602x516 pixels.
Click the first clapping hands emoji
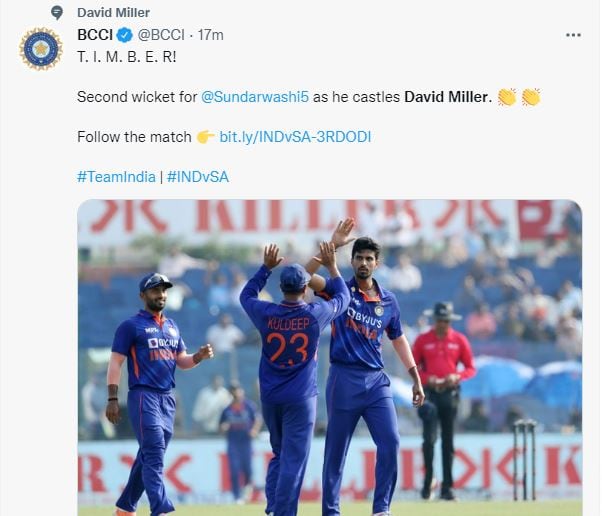[507, 97]
